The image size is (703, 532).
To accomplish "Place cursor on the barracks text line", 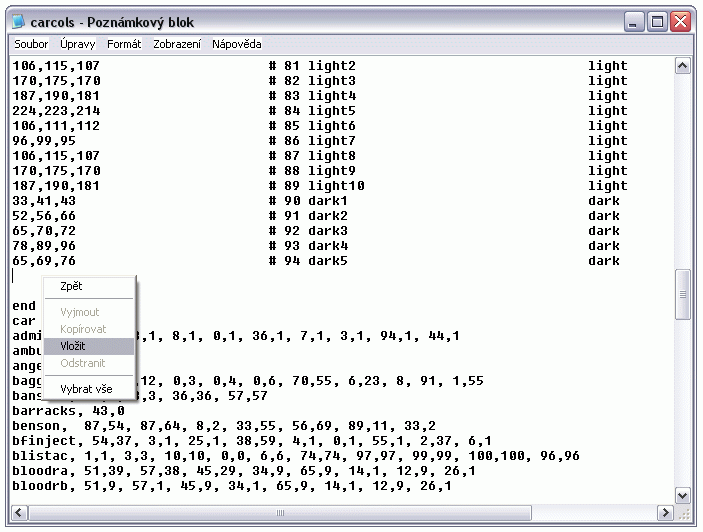I will coord(68,411).
